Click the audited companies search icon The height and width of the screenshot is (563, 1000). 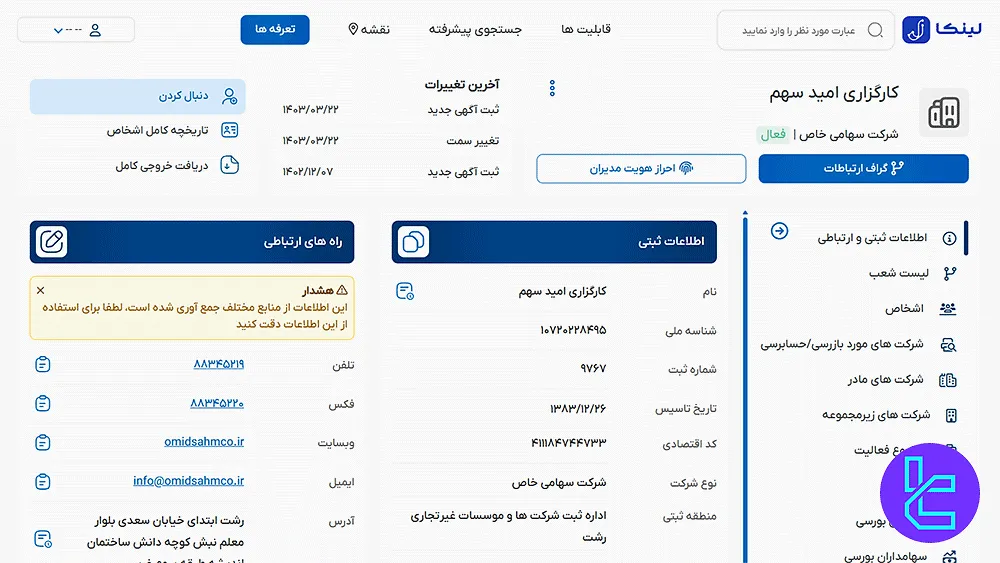coord(948,345)
